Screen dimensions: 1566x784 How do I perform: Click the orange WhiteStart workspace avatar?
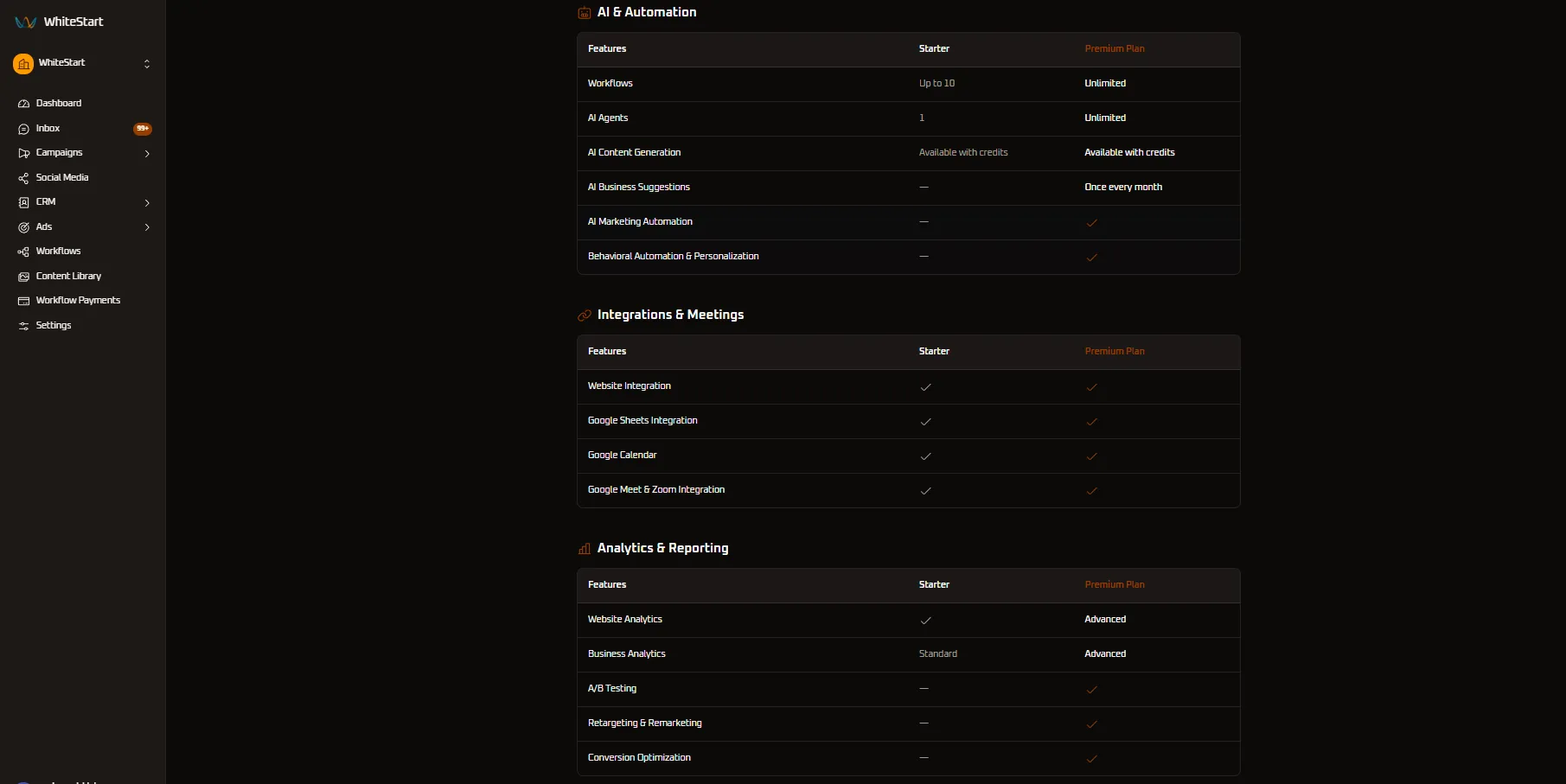point(23,63)
